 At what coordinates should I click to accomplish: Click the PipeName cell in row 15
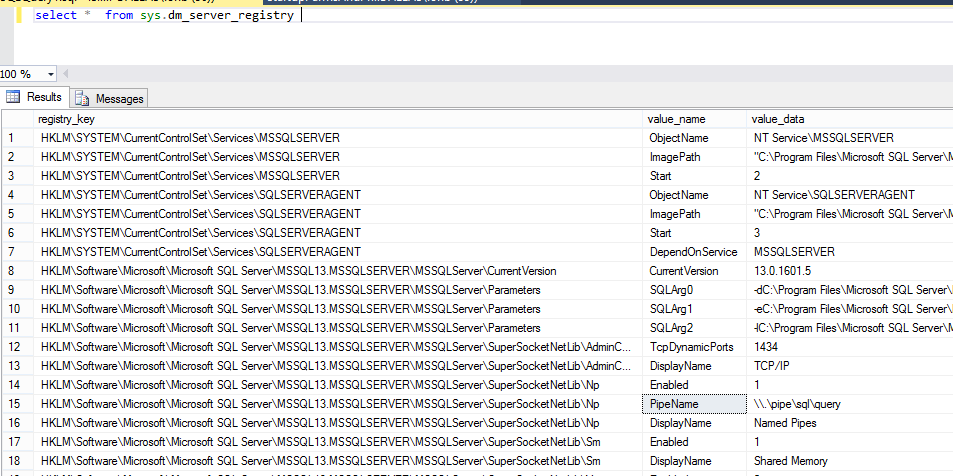[x=695, y=404]
